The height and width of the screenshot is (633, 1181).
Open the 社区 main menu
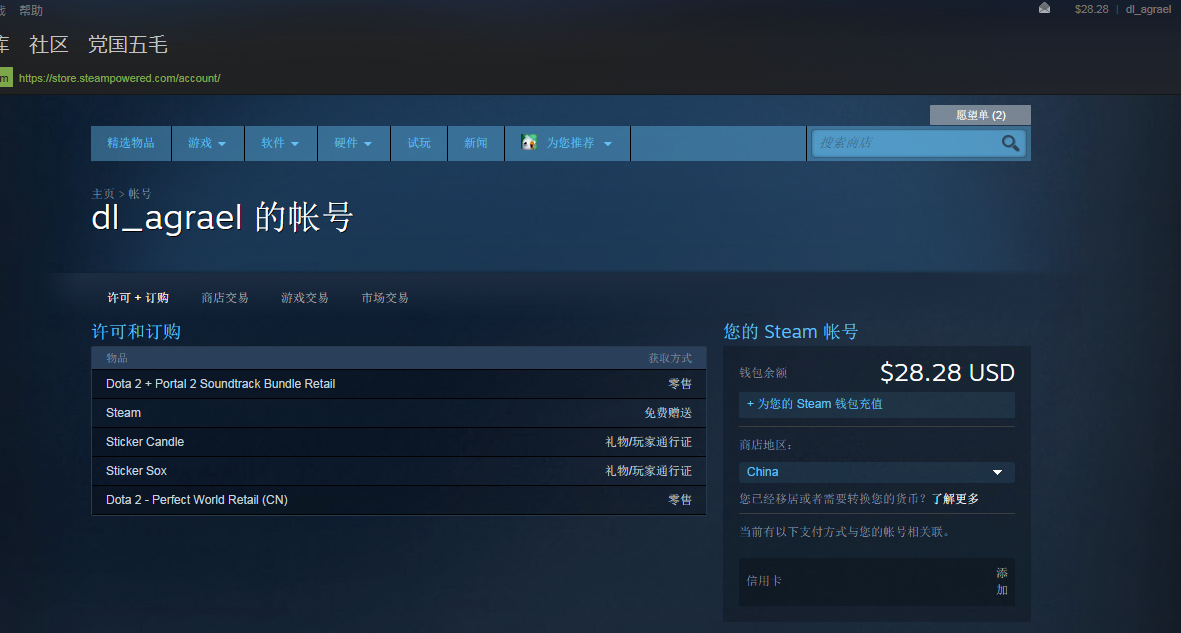pos(49,44)
